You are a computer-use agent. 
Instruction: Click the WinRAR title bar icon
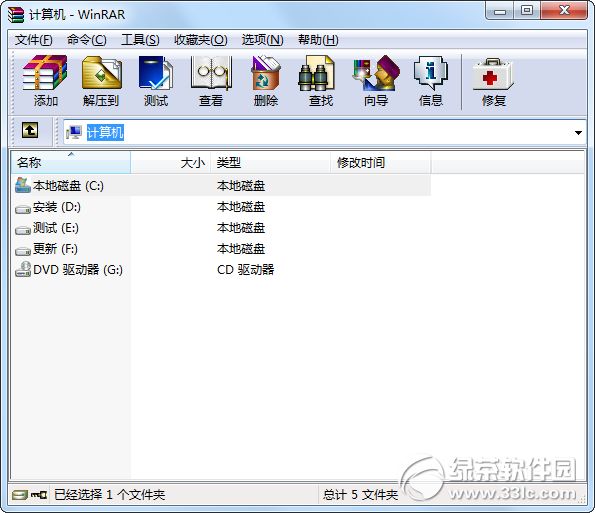point(16,15)
